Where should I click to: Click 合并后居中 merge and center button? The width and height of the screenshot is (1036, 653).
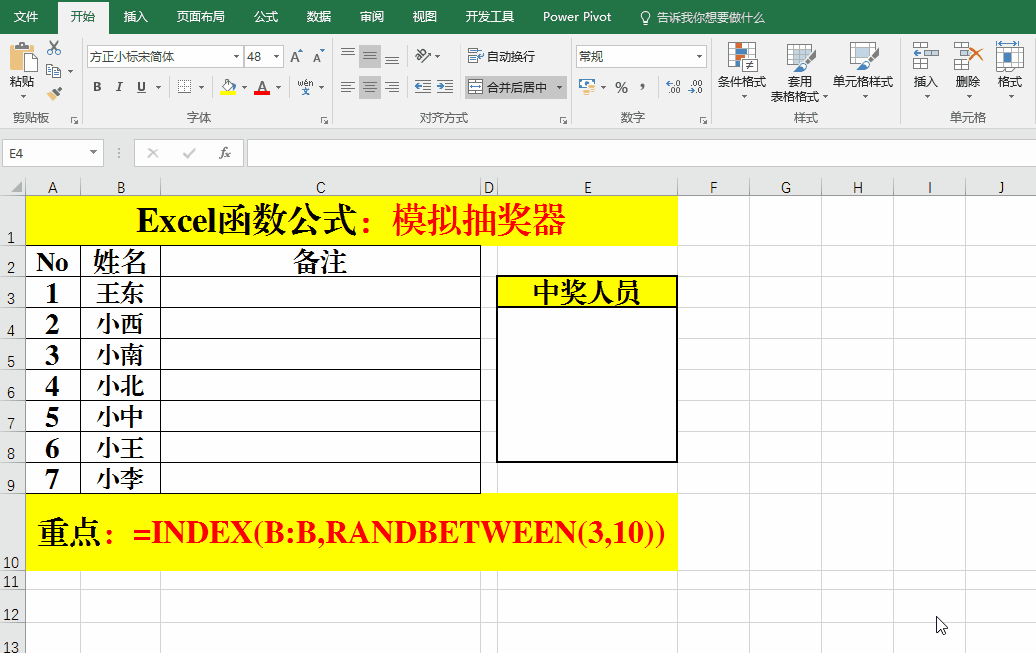507,87
